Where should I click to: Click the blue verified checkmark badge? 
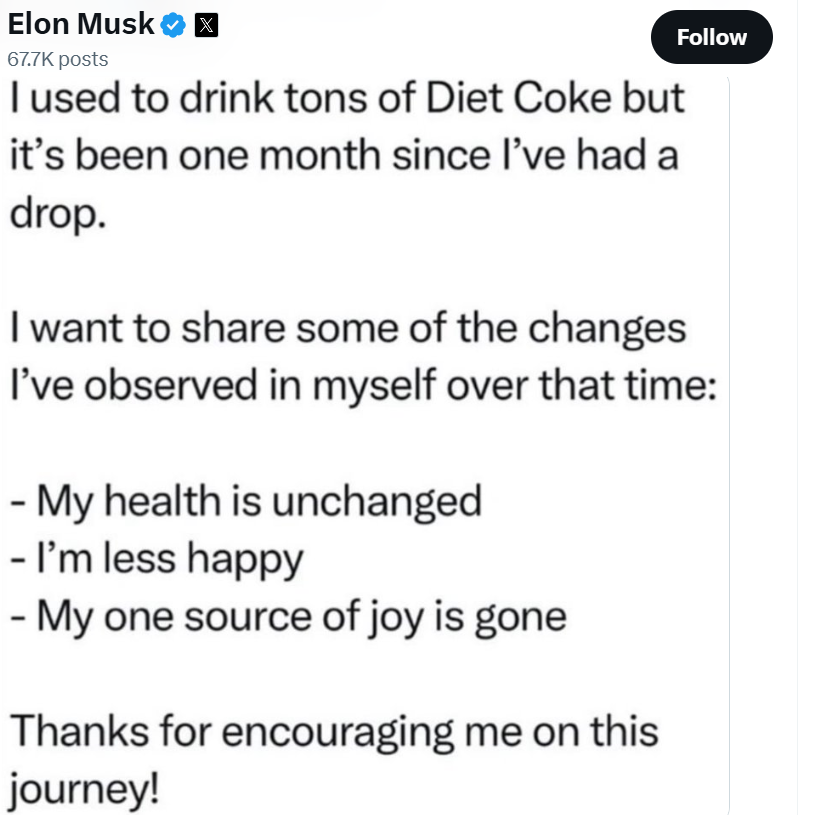pos(173,25)
